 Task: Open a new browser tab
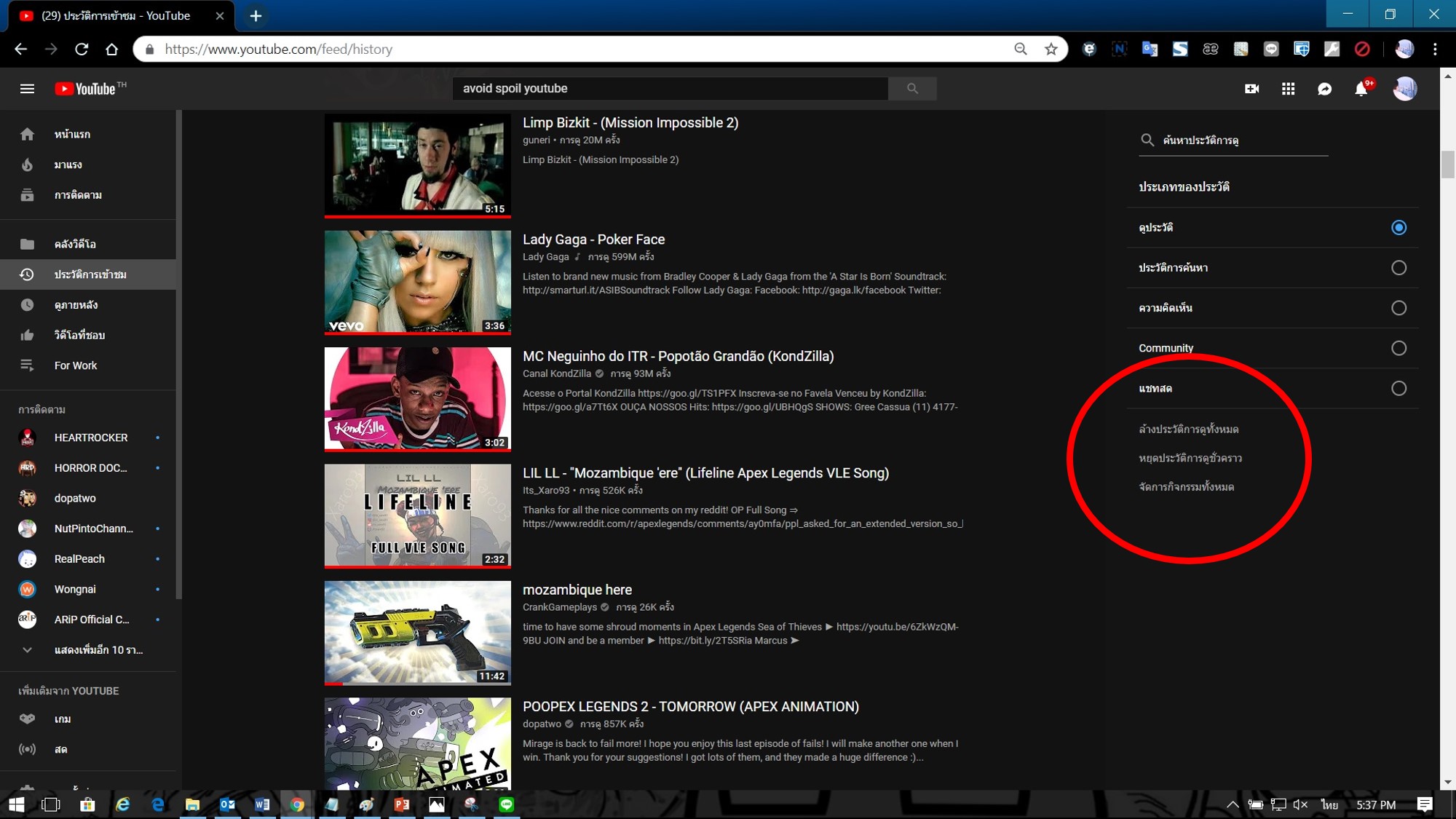(x=256, y=15)
